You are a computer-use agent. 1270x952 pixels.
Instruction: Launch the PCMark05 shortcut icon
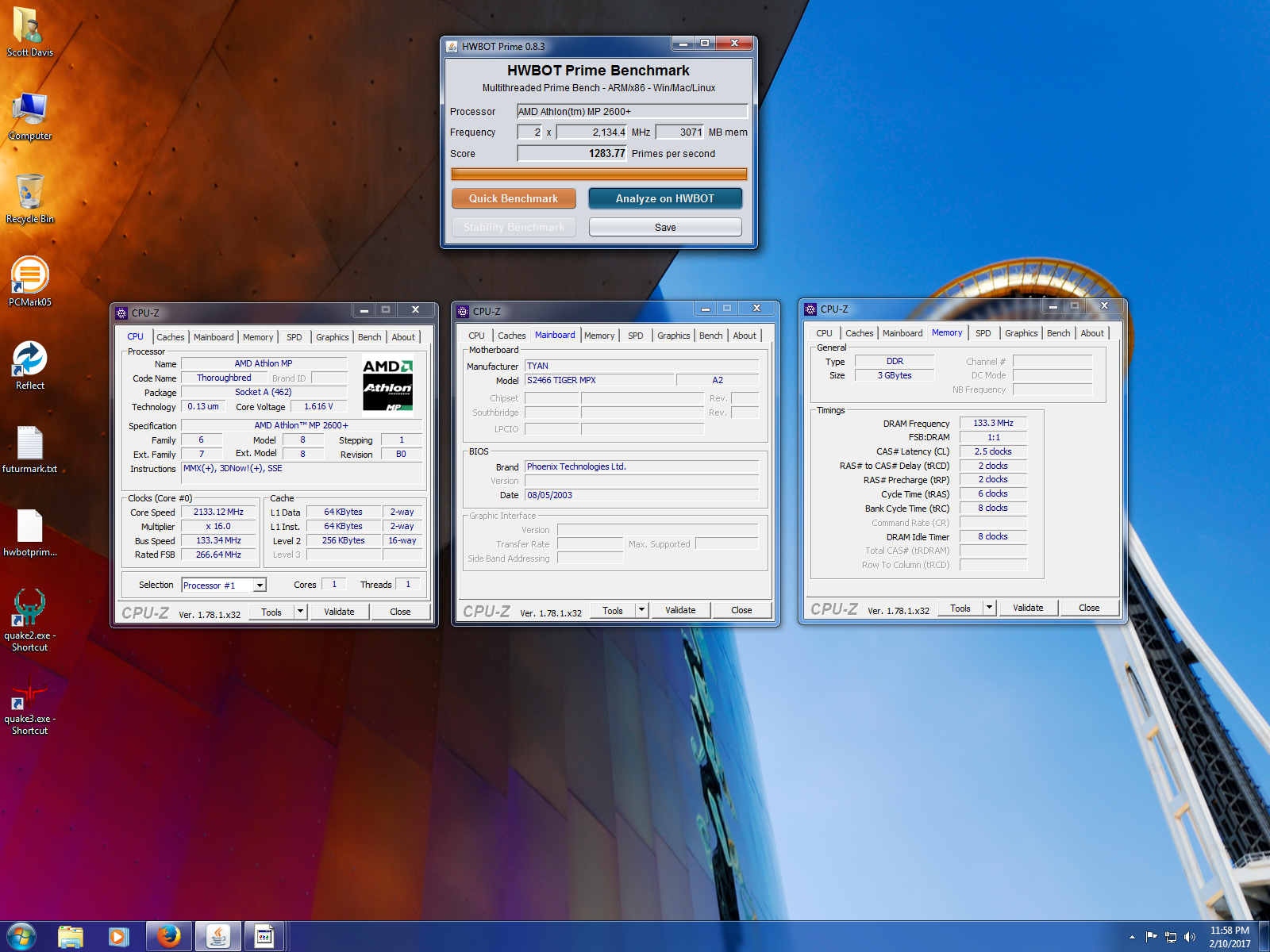pyautogui.click(x=30, y=282)
